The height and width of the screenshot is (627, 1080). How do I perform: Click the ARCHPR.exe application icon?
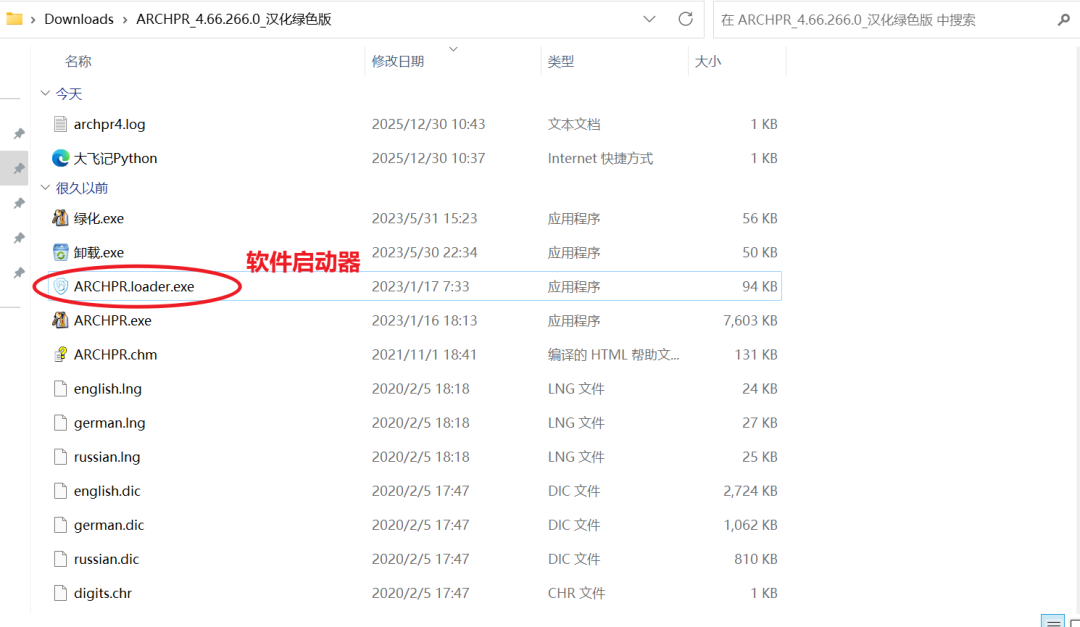point(61,320)
